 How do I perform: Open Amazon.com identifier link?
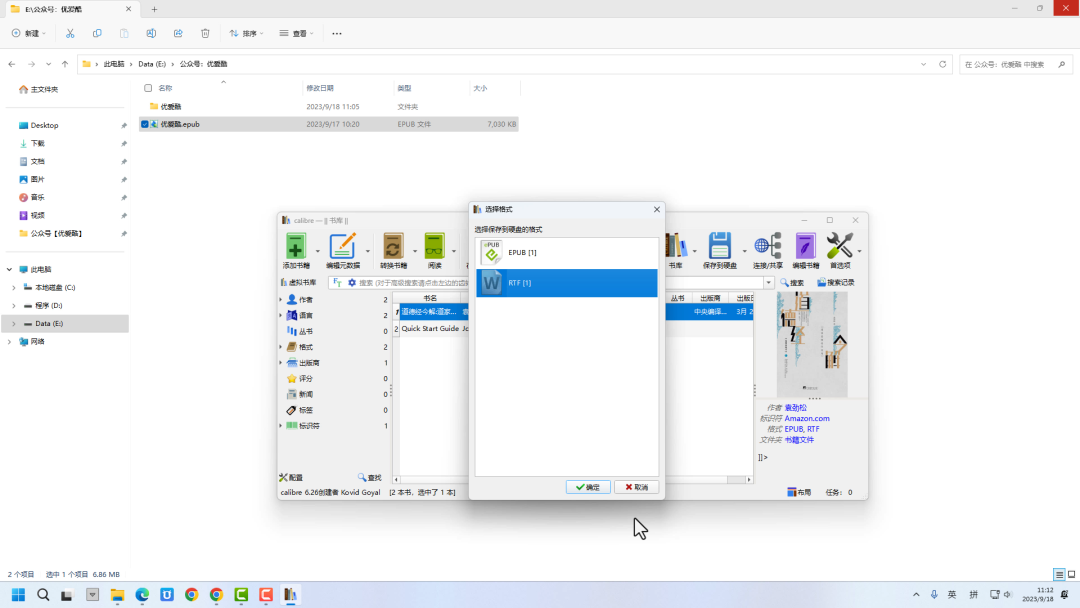[x=807, y=419]
